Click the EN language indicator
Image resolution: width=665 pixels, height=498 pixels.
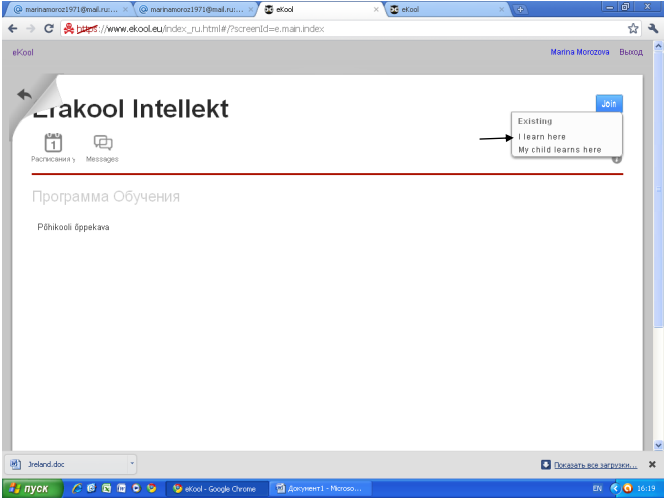pyautogui.click(x=597, y=488)
